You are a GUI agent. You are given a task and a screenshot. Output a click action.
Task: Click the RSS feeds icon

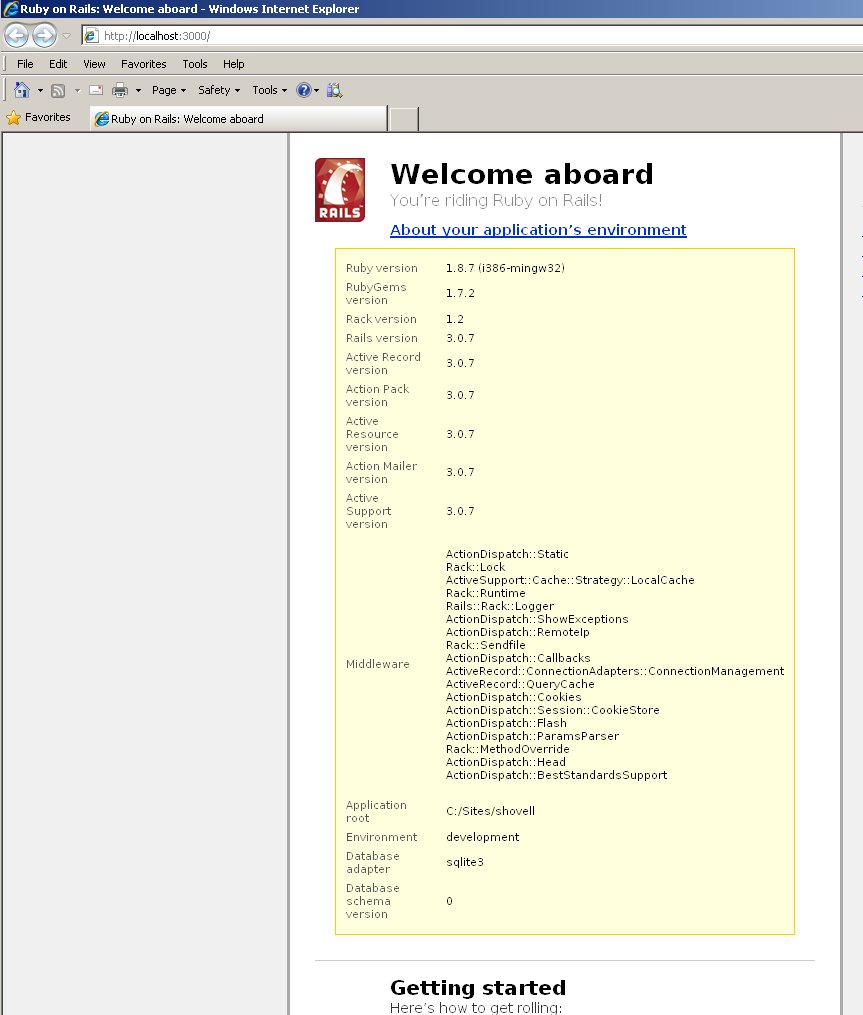click(x=58, y=90)
